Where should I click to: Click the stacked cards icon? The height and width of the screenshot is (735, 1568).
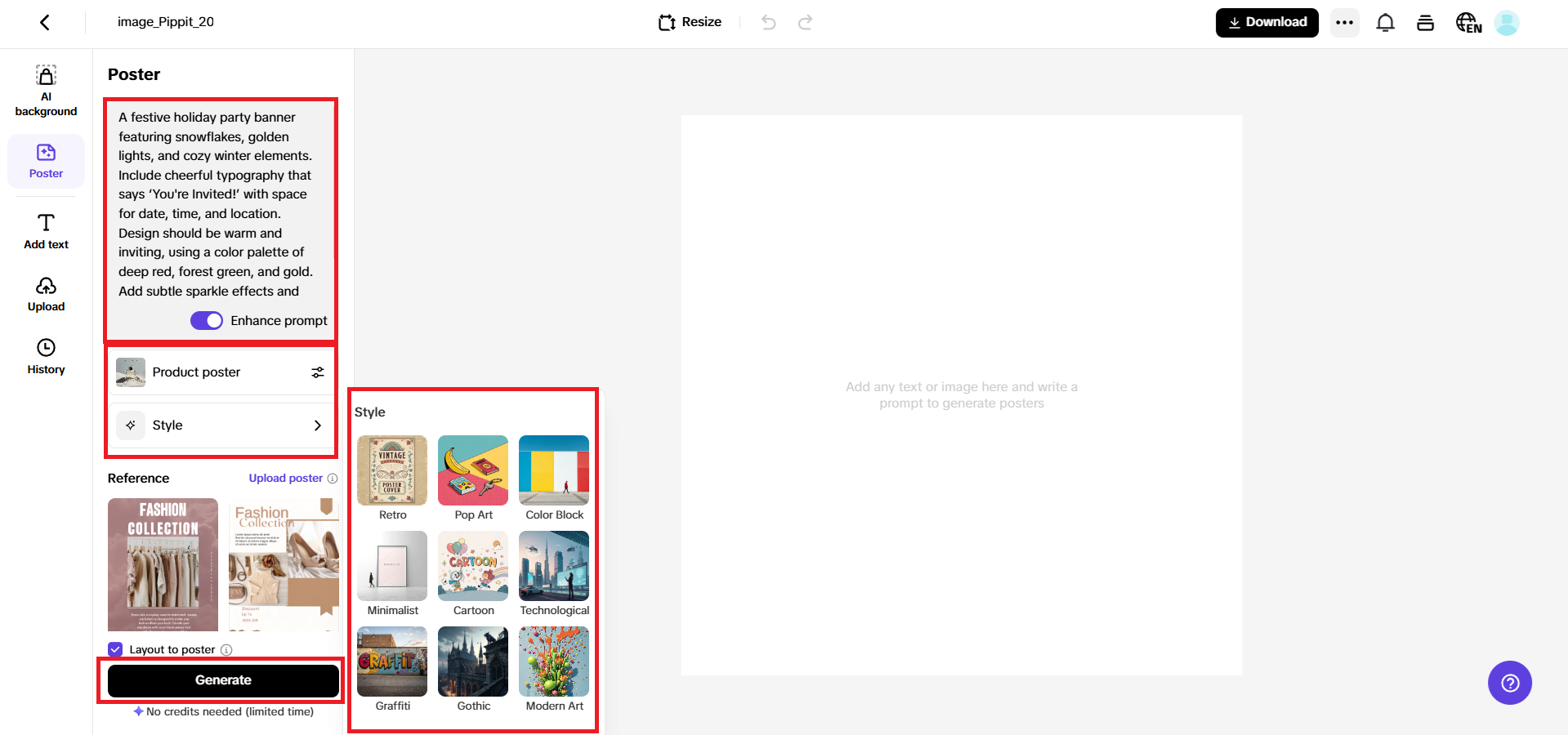tap(1425, 22)
